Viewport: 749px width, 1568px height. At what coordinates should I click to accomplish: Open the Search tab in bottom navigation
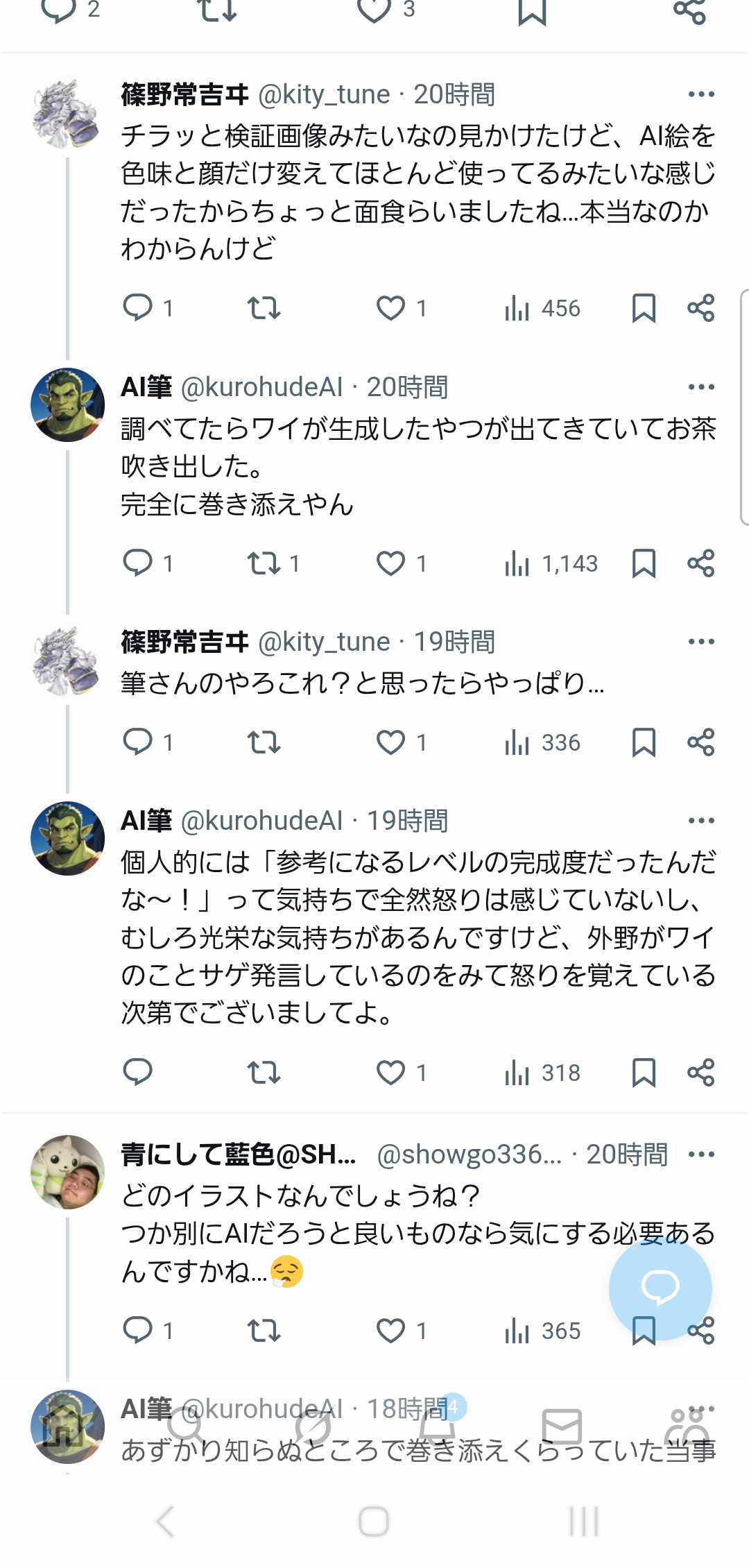(186, 1426)
